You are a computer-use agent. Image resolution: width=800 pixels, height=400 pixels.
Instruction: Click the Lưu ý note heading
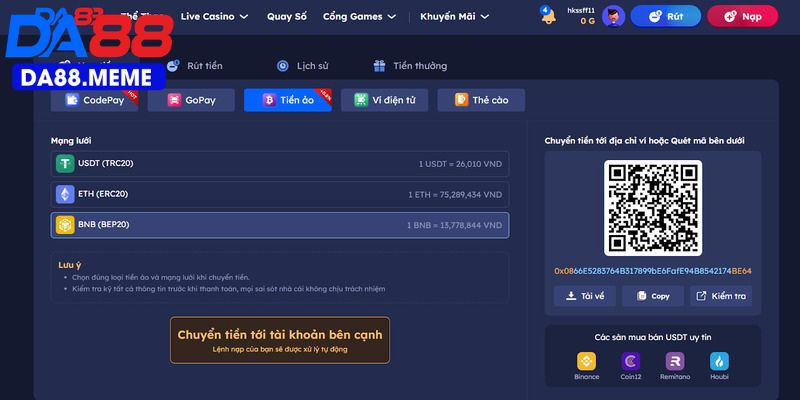[70, 265]
